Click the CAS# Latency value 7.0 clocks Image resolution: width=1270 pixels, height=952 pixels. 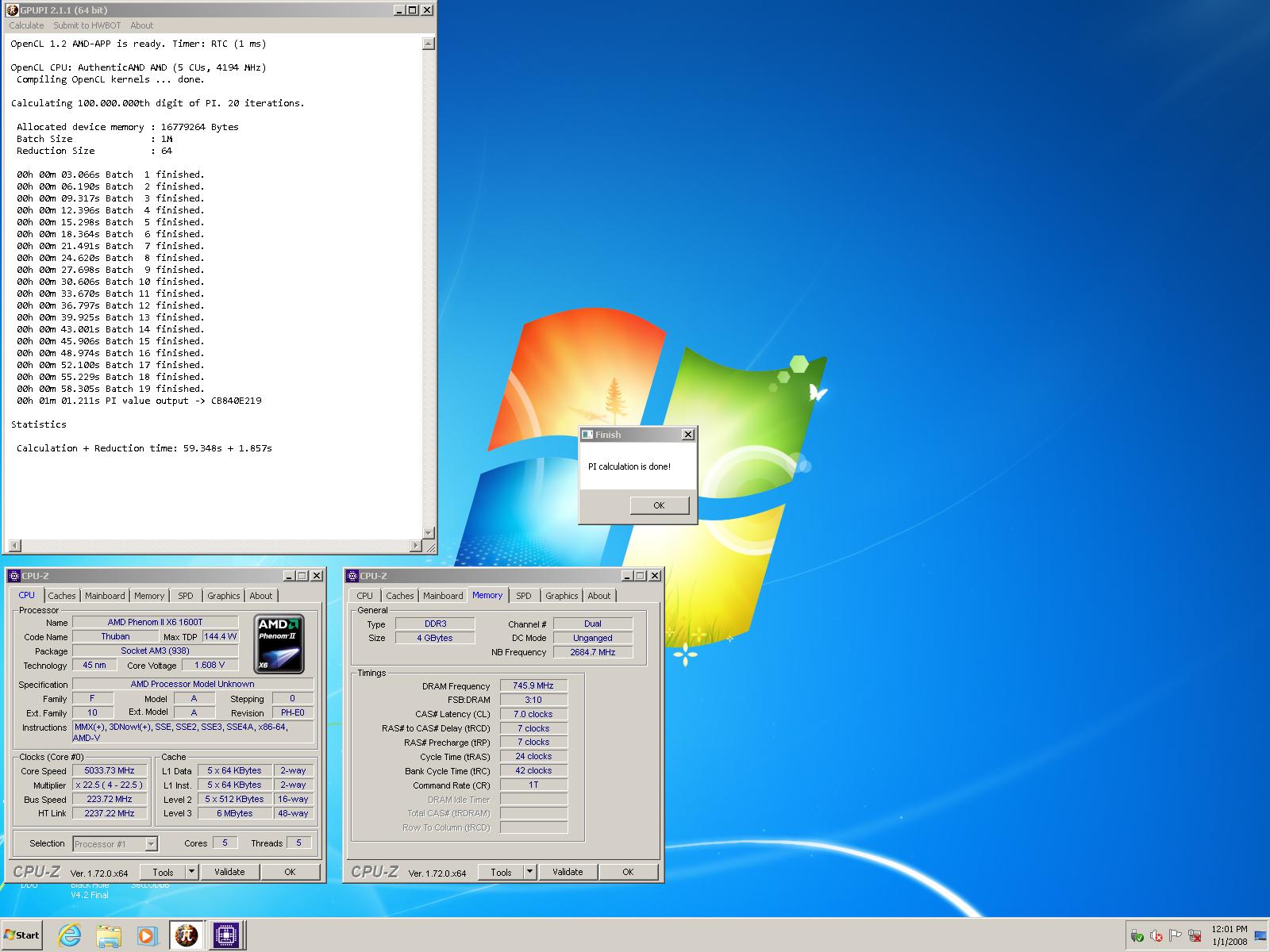(x=533, y=714)
